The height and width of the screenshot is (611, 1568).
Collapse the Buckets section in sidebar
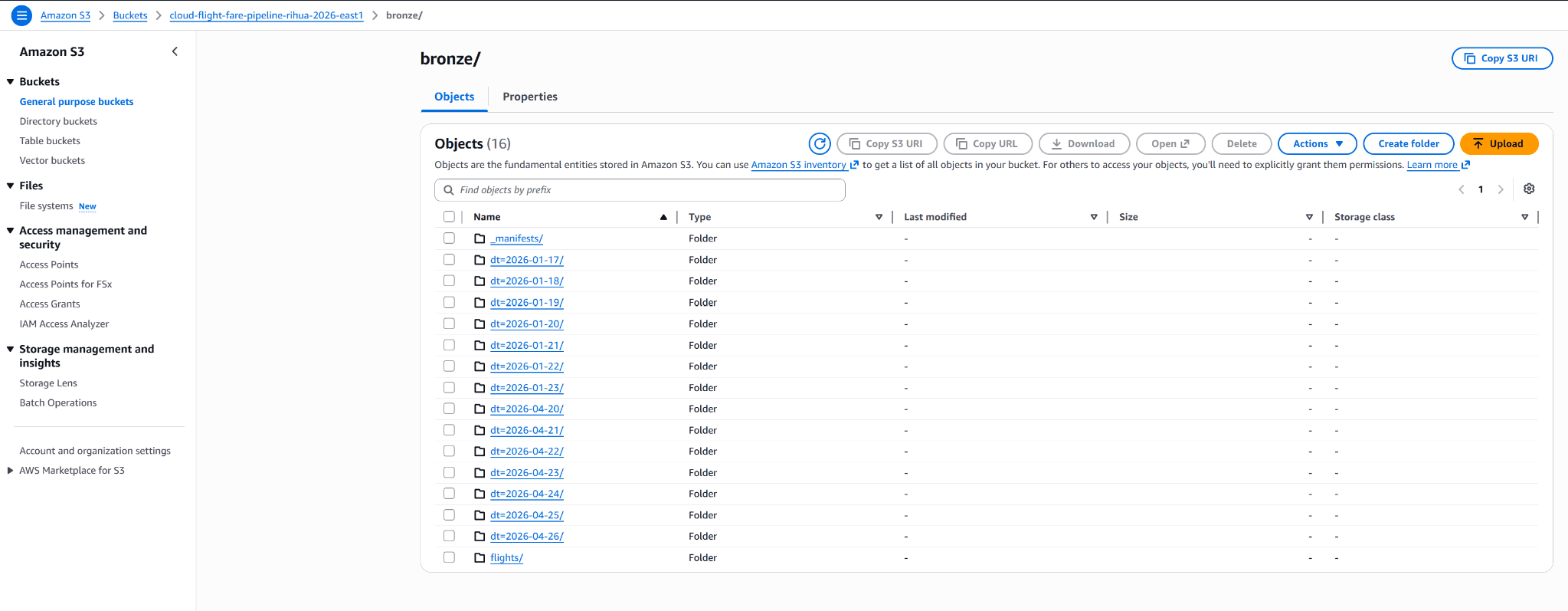11,81
